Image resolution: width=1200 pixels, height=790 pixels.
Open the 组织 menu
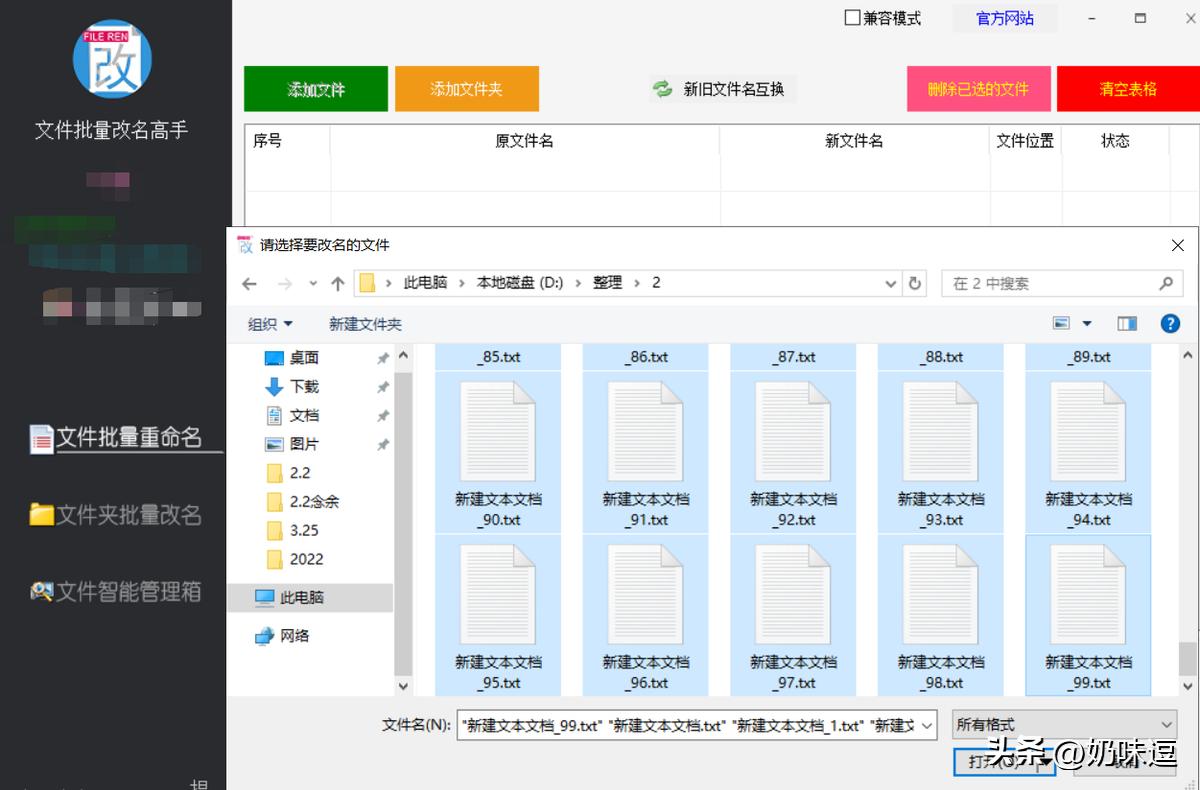click(268, 323)
